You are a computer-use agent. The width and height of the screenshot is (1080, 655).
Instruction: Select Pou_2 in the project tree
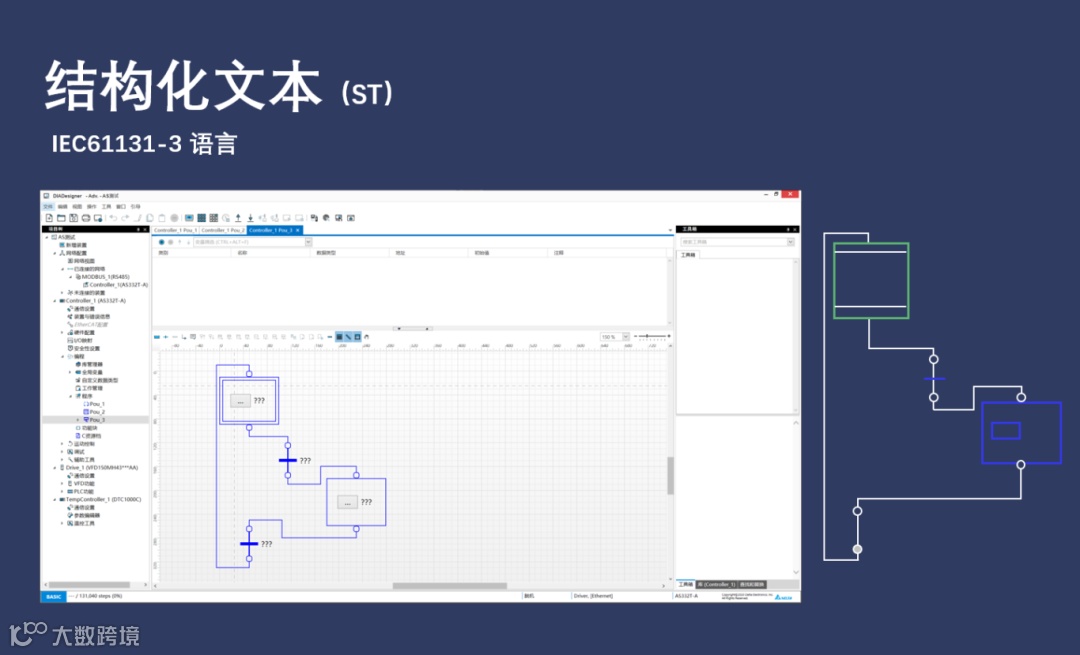click(x=96, y=412)
